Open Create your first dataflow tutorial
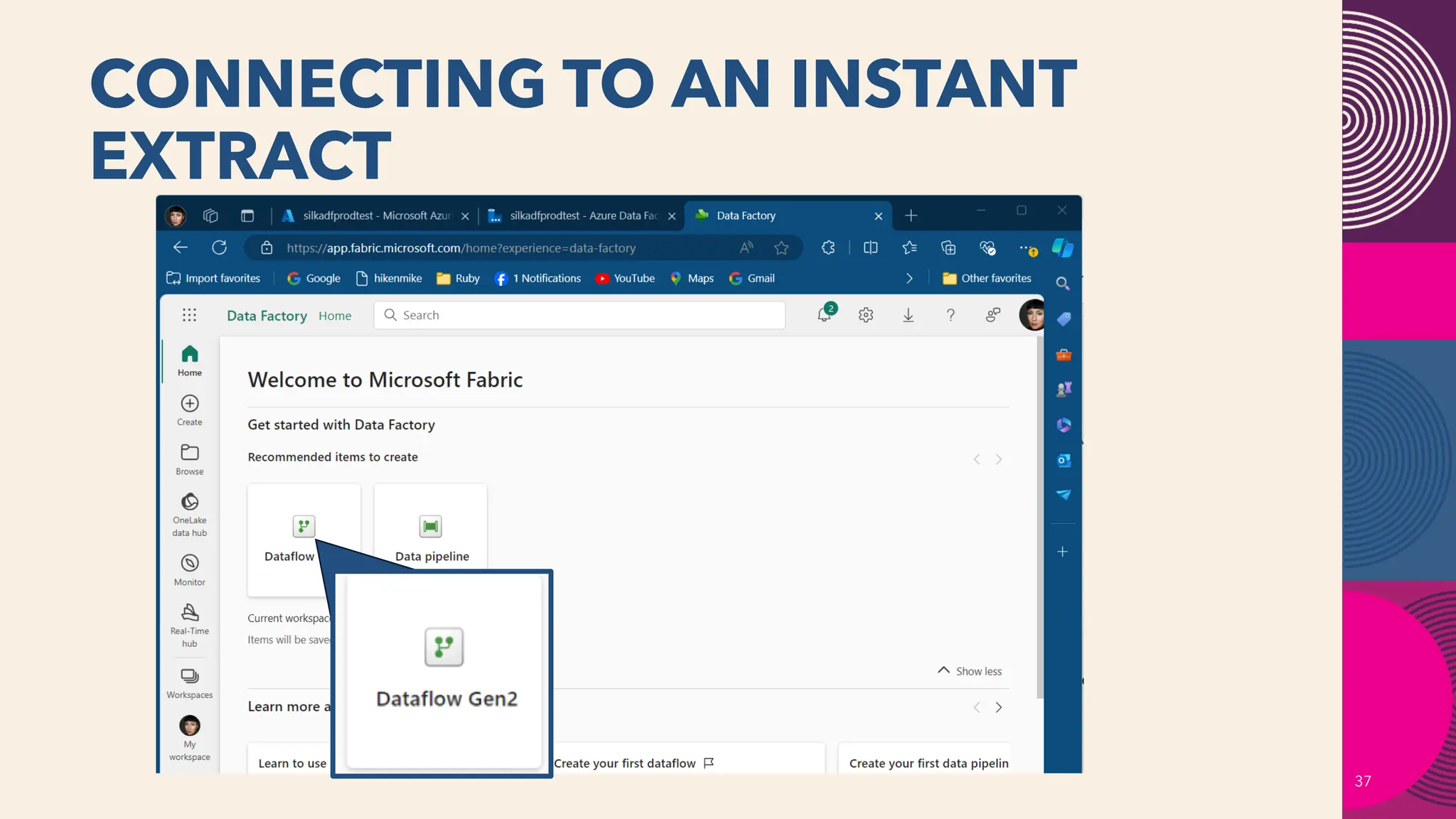The height and width of the screenshot is (819, 1456). (689, 759)
